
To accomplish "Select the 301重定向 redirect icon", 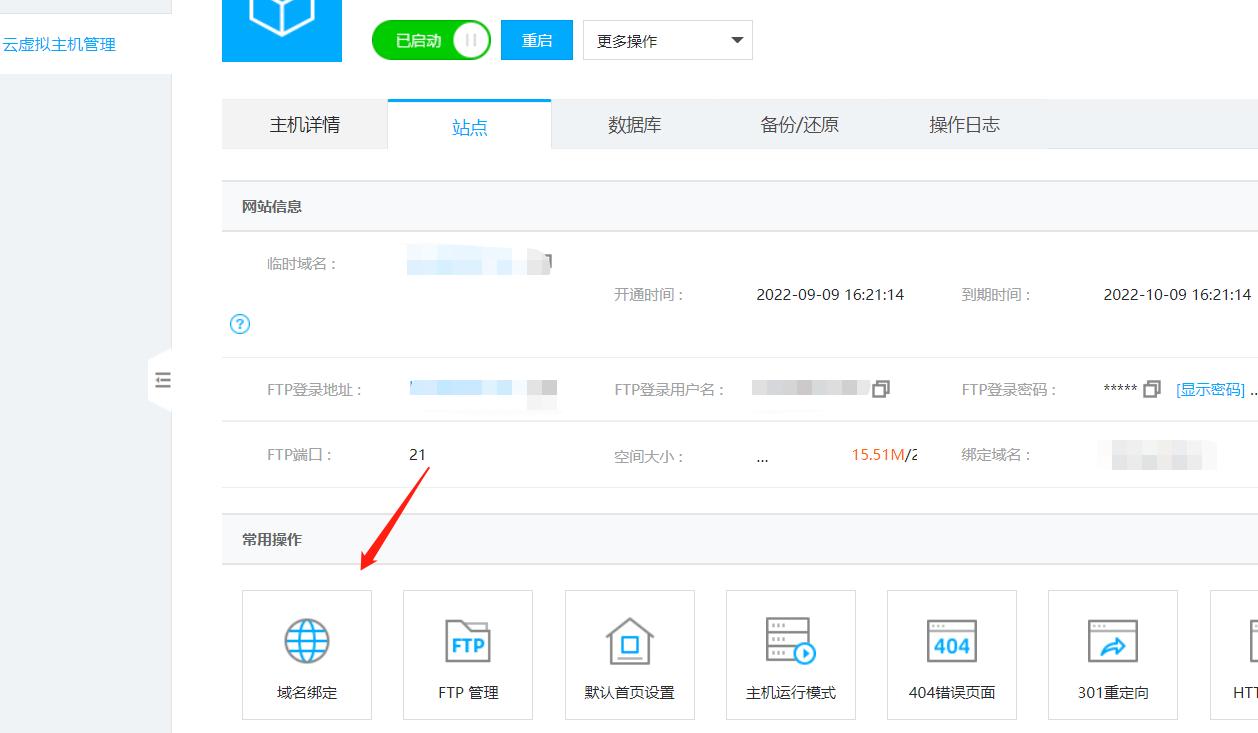I will pos(1112,654).
